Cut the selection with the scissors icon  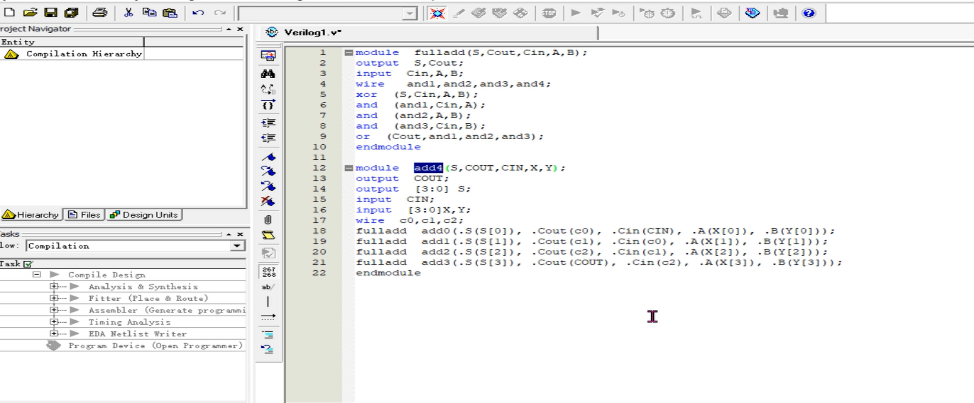(x=129, y=12)
